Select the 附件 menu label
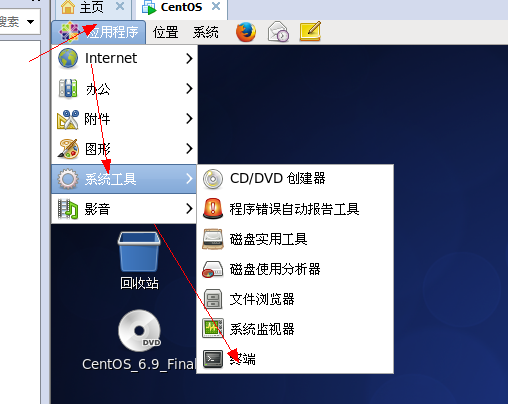This screenshot has height=404, width=508. coord(97,119)
